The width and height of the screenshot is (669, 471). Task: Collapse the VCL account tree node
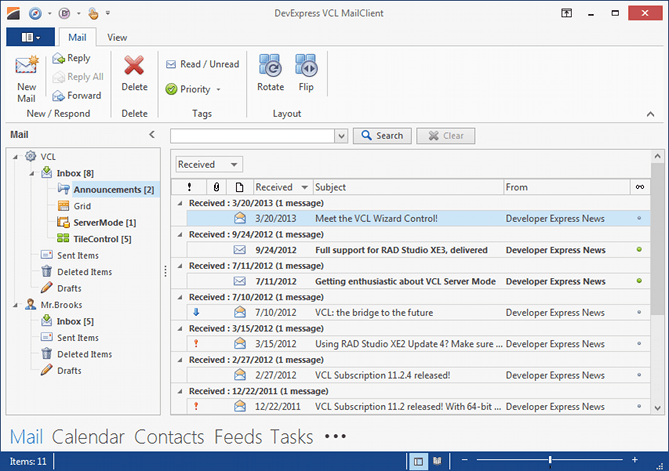(x=15, y=157)
